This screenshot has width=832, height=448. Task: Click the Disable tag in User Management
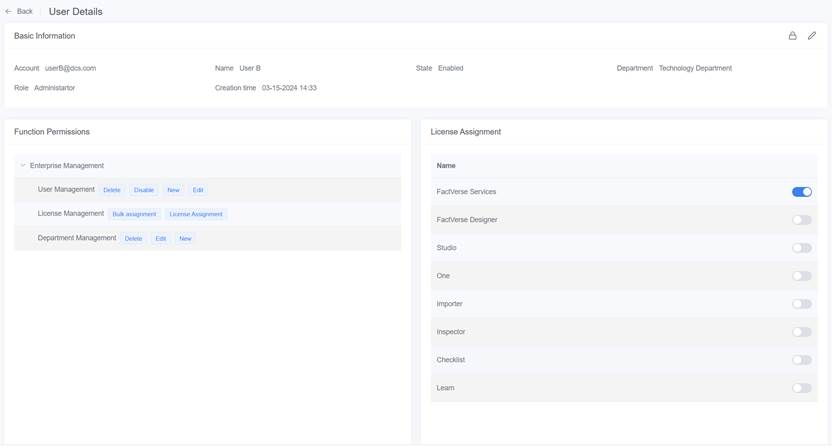[x=144, y=190]
